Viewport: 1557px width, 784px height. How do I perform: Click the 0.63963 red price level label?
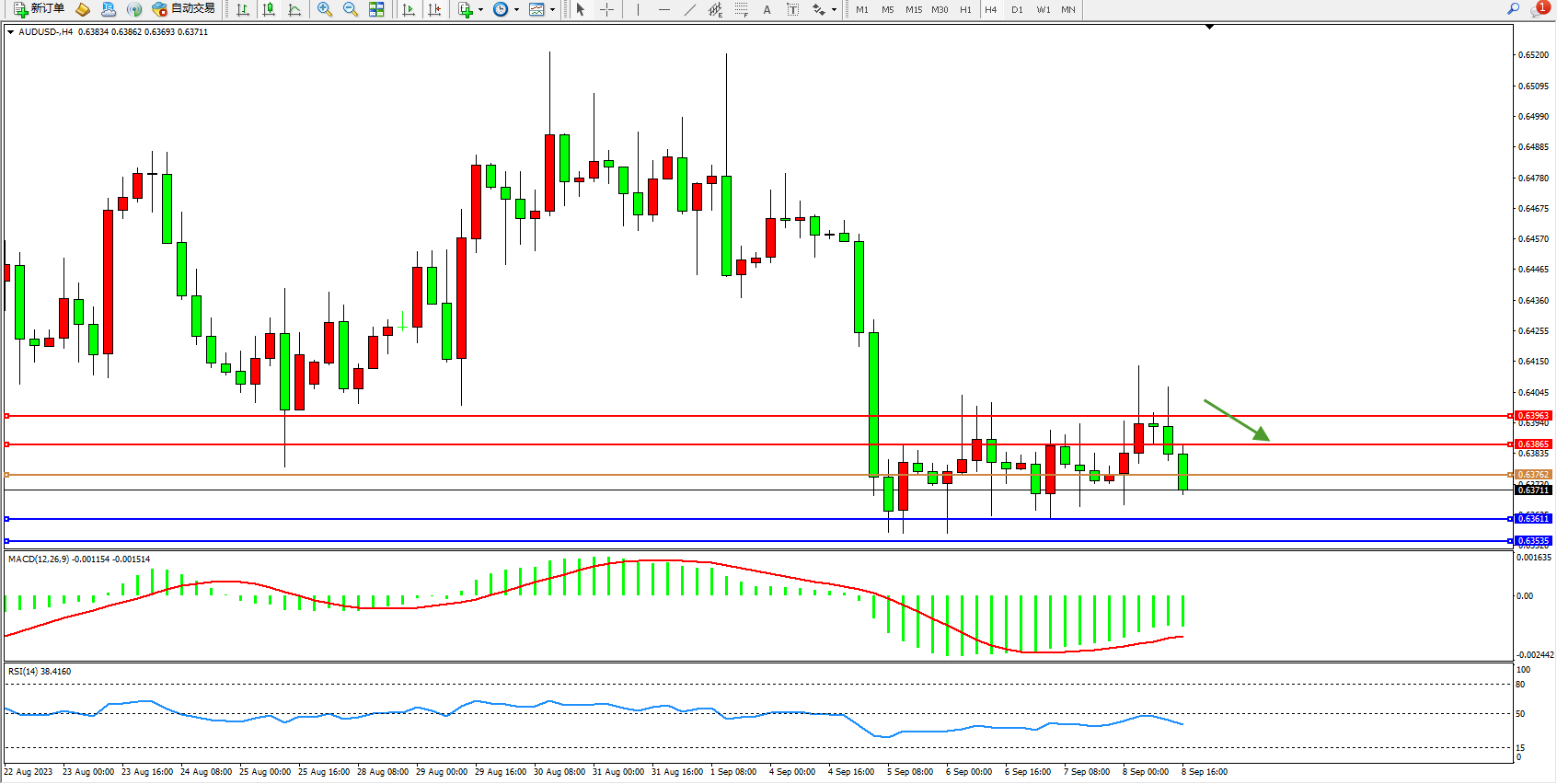1533,416
